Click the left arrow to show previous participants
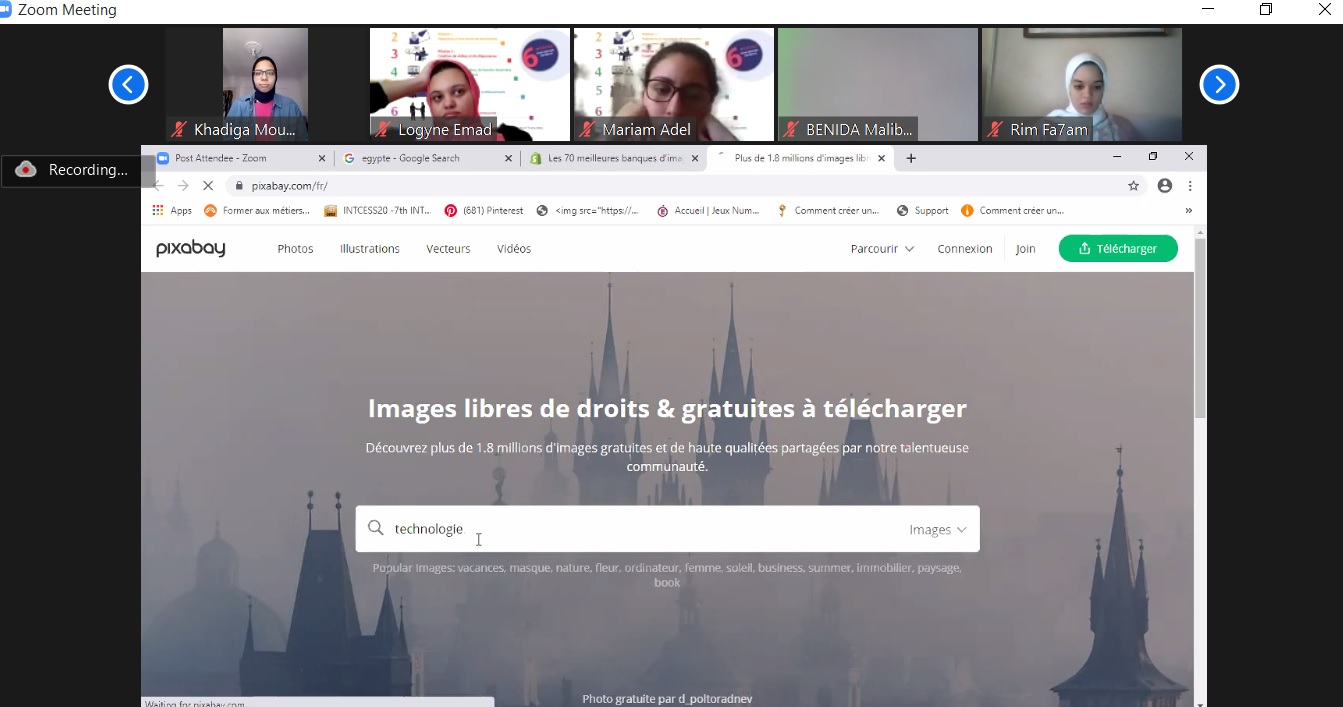 click(128, 85)
